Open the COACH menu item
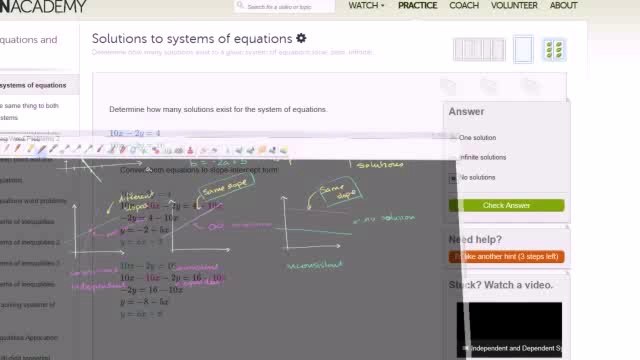Viewport: 640px width, 360px height. click(464, 5)
